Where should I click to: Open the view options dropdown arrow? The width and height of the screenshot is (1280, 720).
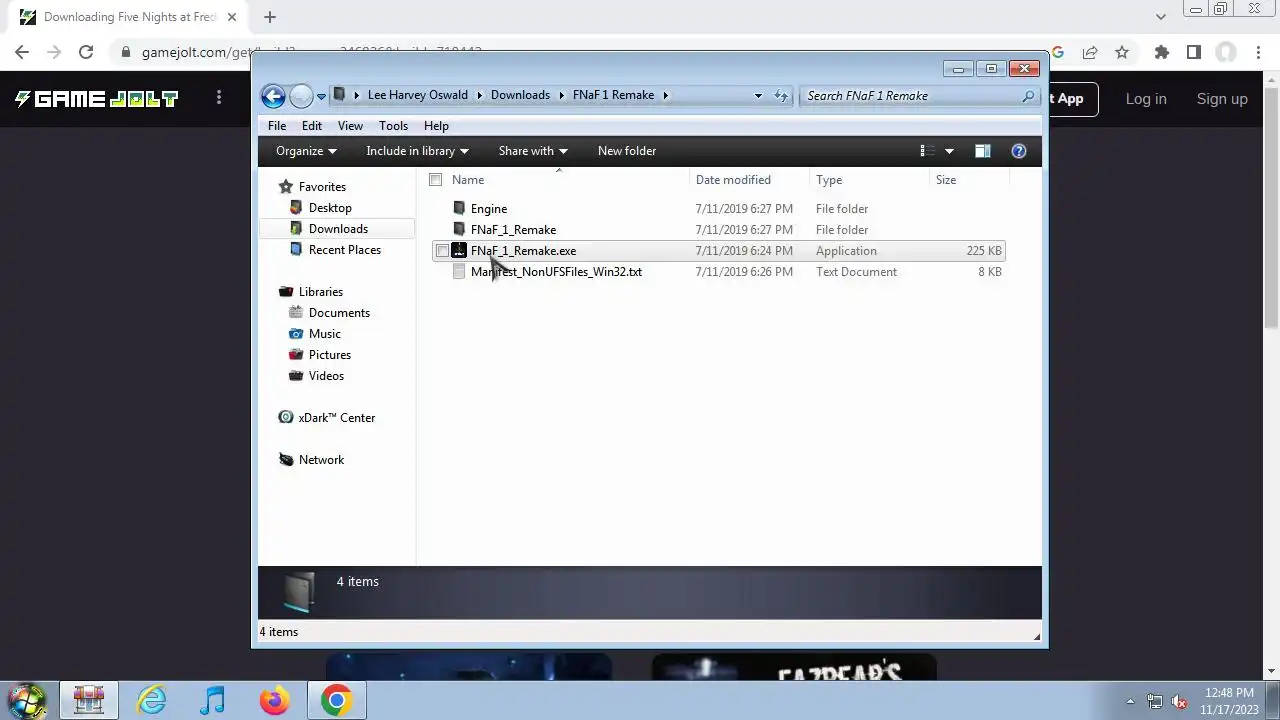click(949, 151)
